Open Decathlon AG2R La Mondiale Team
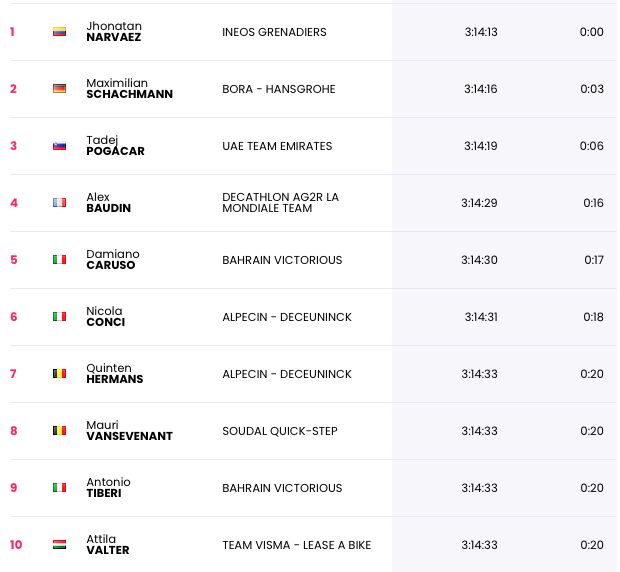This screenshot has width=620, height=572. tap(280, 203)
